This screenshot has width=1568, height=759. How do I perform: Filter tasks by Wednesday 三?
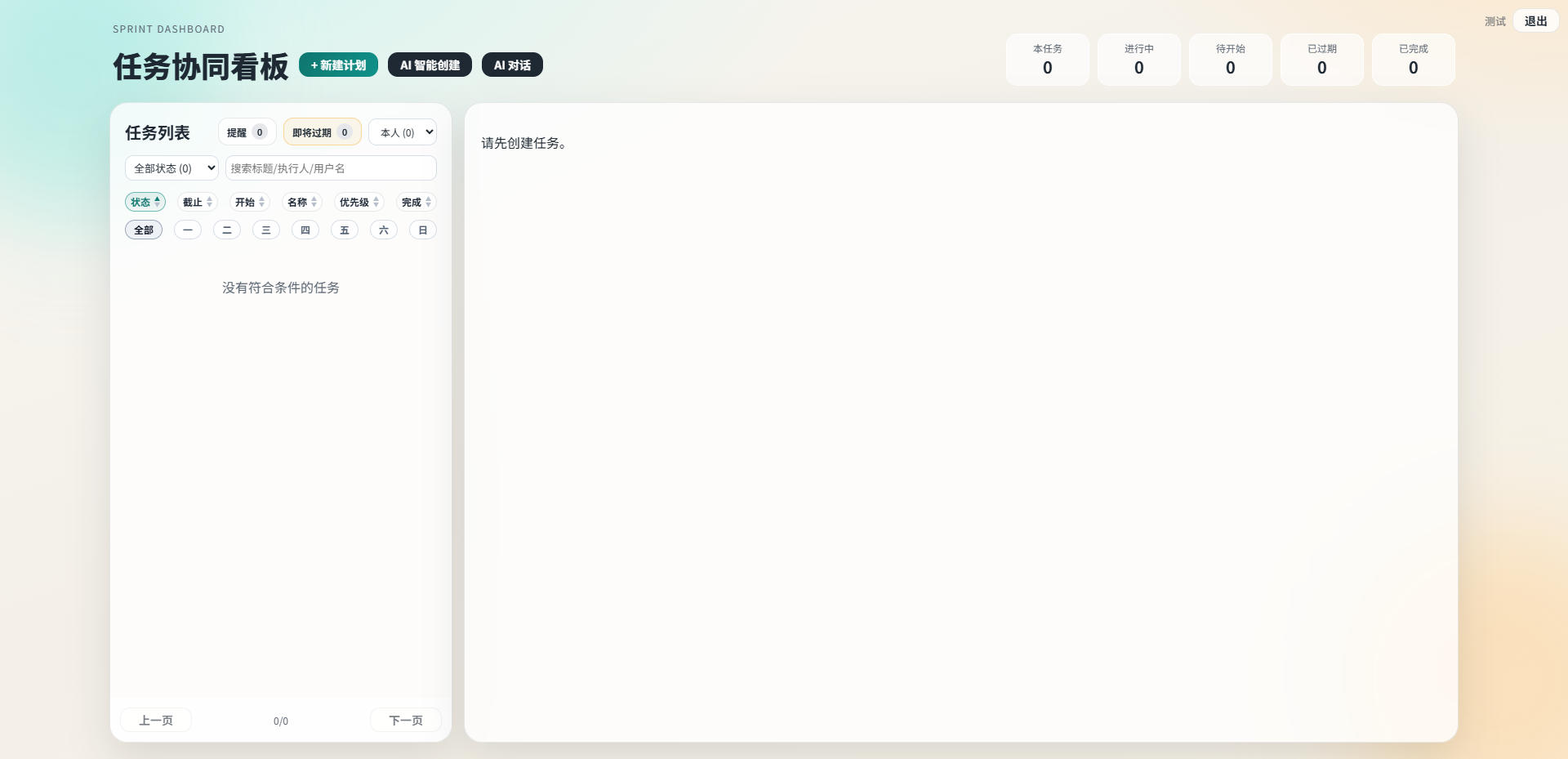tap(266, 230)
